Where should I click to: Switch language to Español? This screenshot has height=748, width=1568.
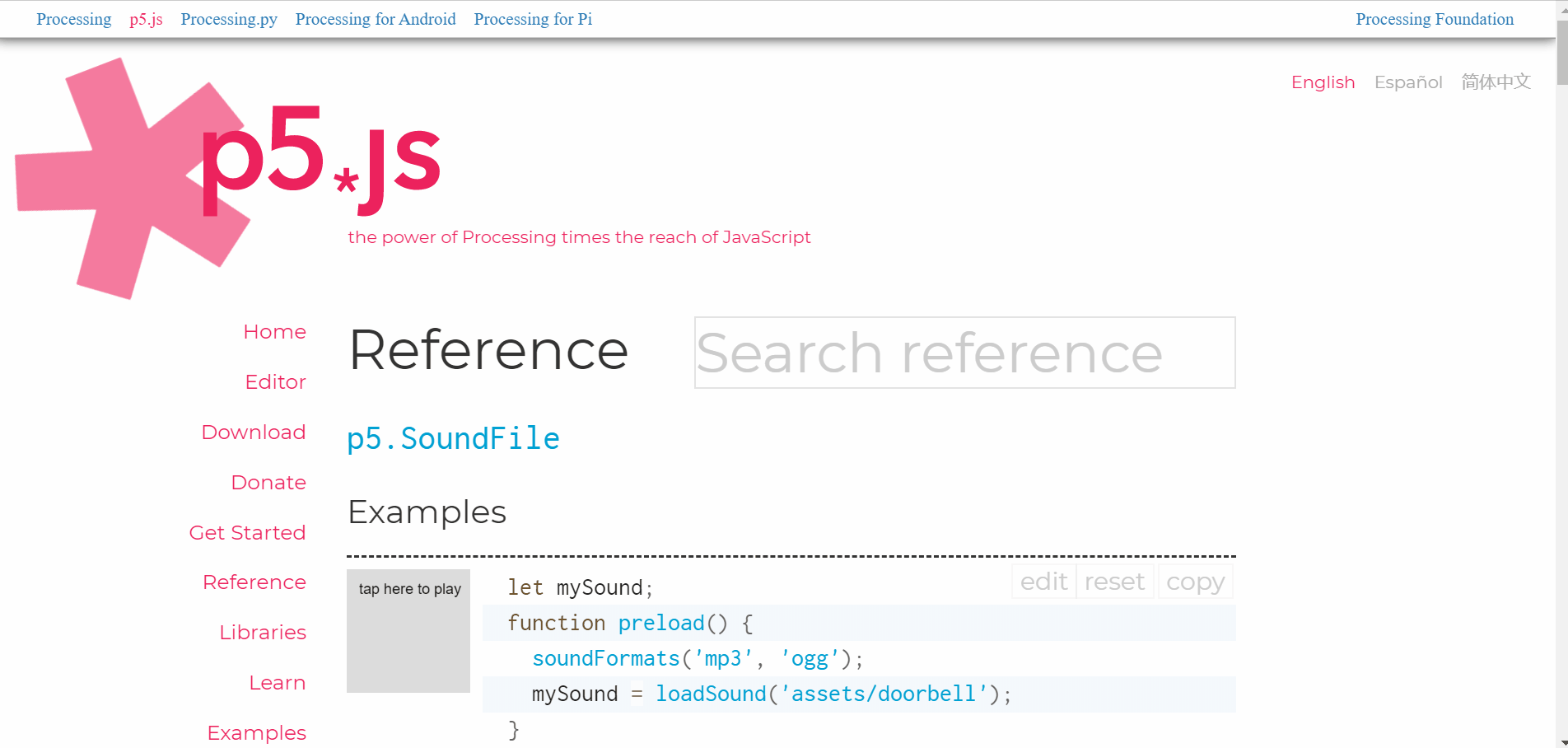point(1408,82)
